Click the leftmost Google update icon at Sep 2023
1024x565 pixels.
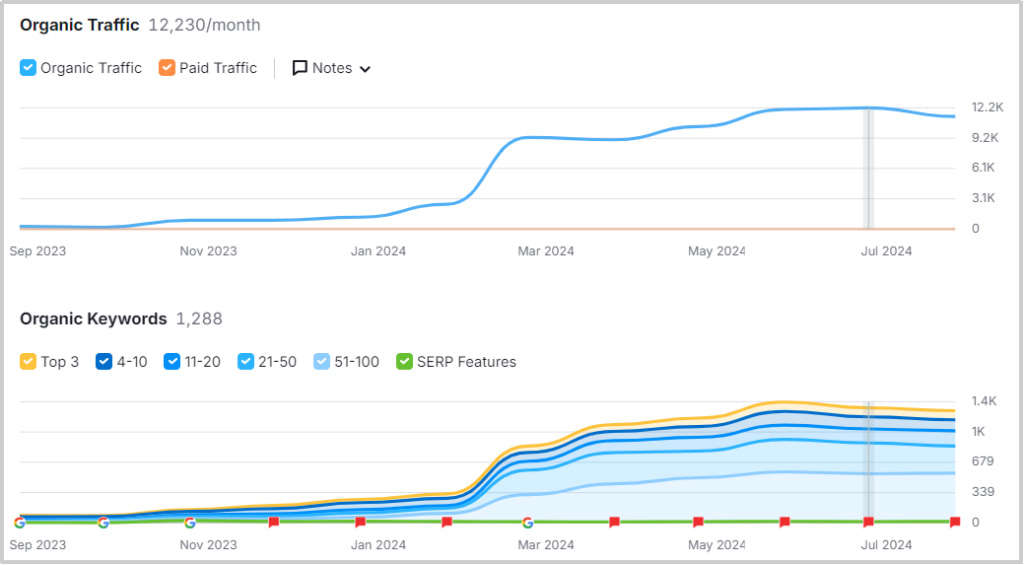coord(20,521)
